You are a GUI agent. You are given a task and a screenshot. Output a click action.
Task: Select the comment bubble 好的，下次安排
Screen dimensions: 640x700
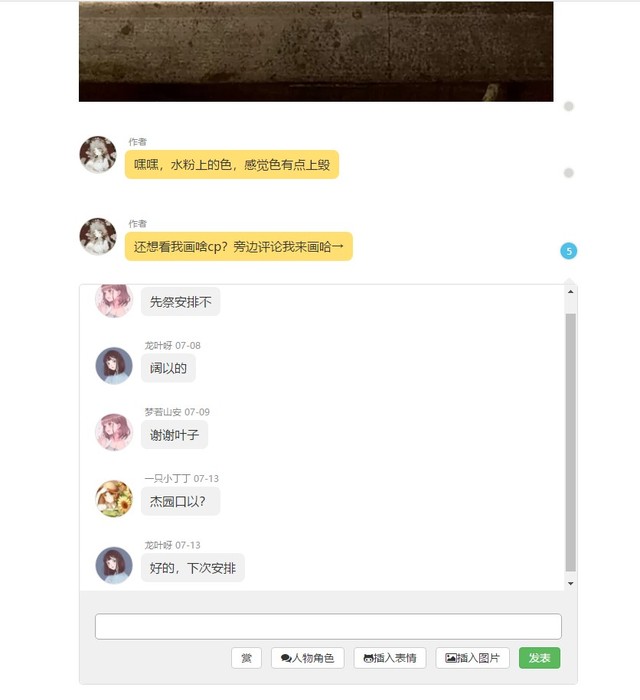coord(193,568)
